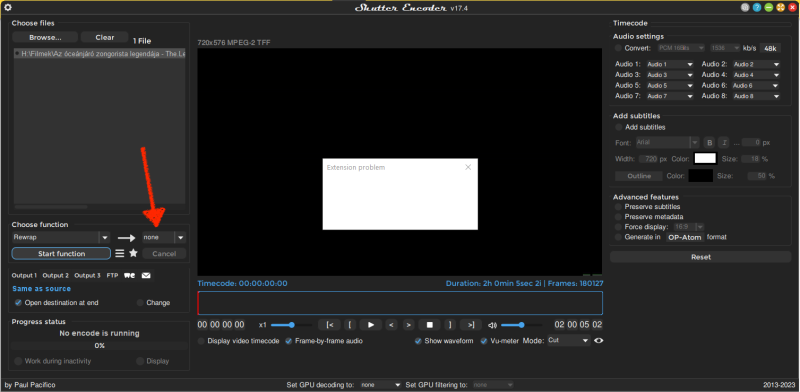This screenshot has height=392, width=800.
Task: Click the stop button
Action: click(430, 325)
